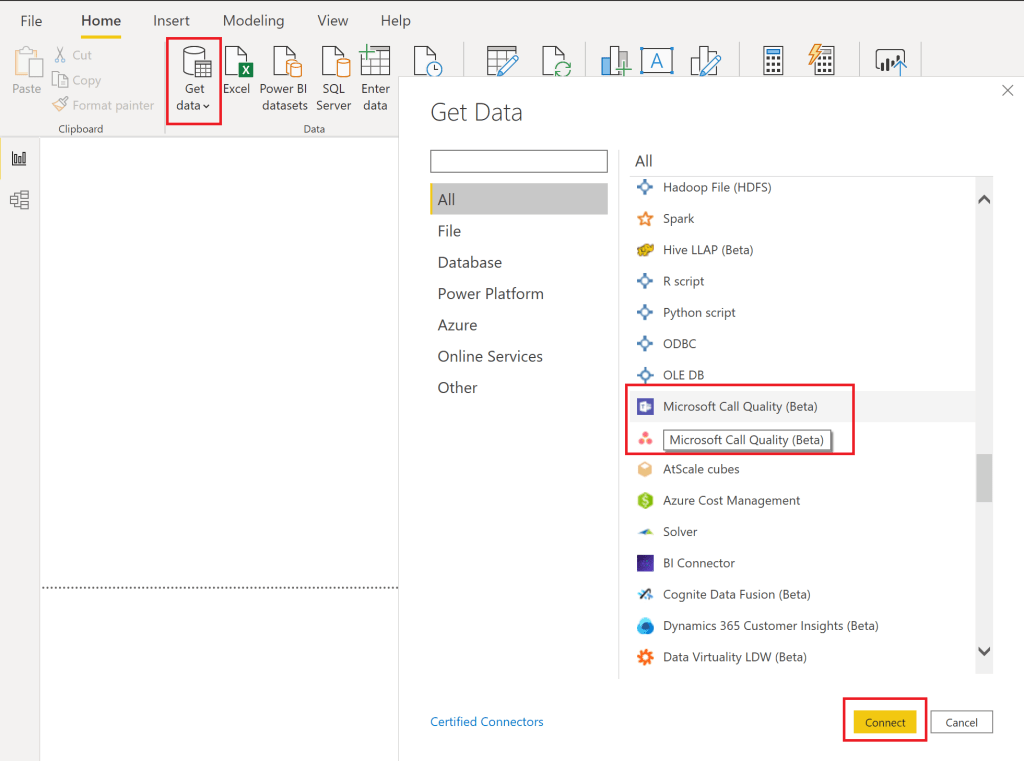The image size is (1024, 761).
Task: Select Microsoft Call Quality (Beta) connector
Action: point(740,407)
